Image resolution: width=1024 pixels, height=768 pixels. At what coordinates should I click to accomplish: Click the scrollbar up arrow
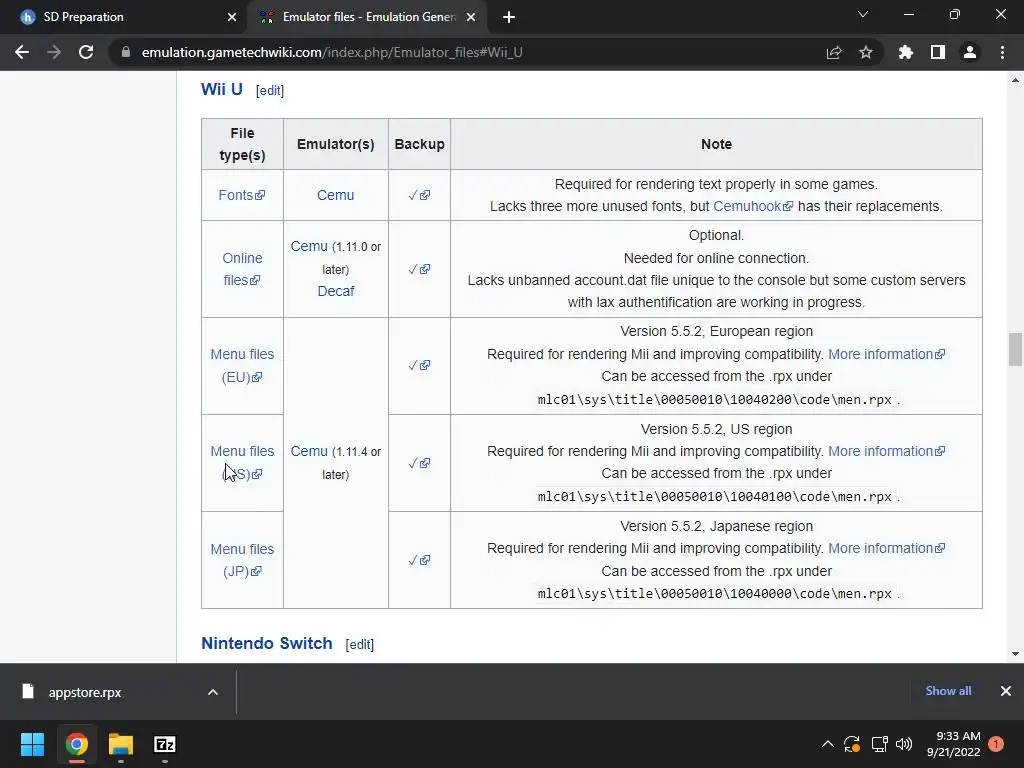coord(1015,80)
